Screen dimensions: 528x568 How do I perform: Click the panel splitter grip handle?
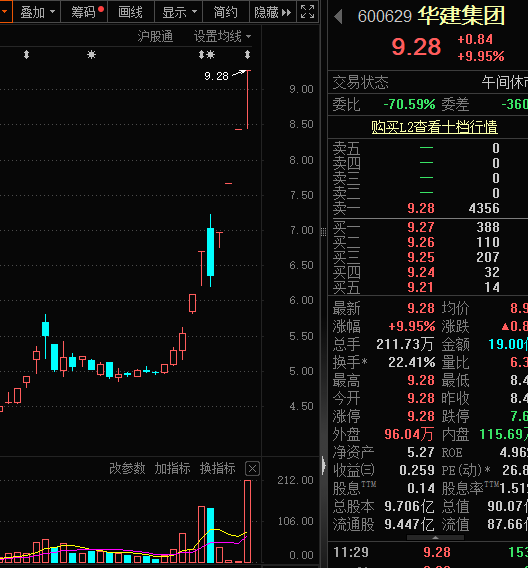[323, 232]
